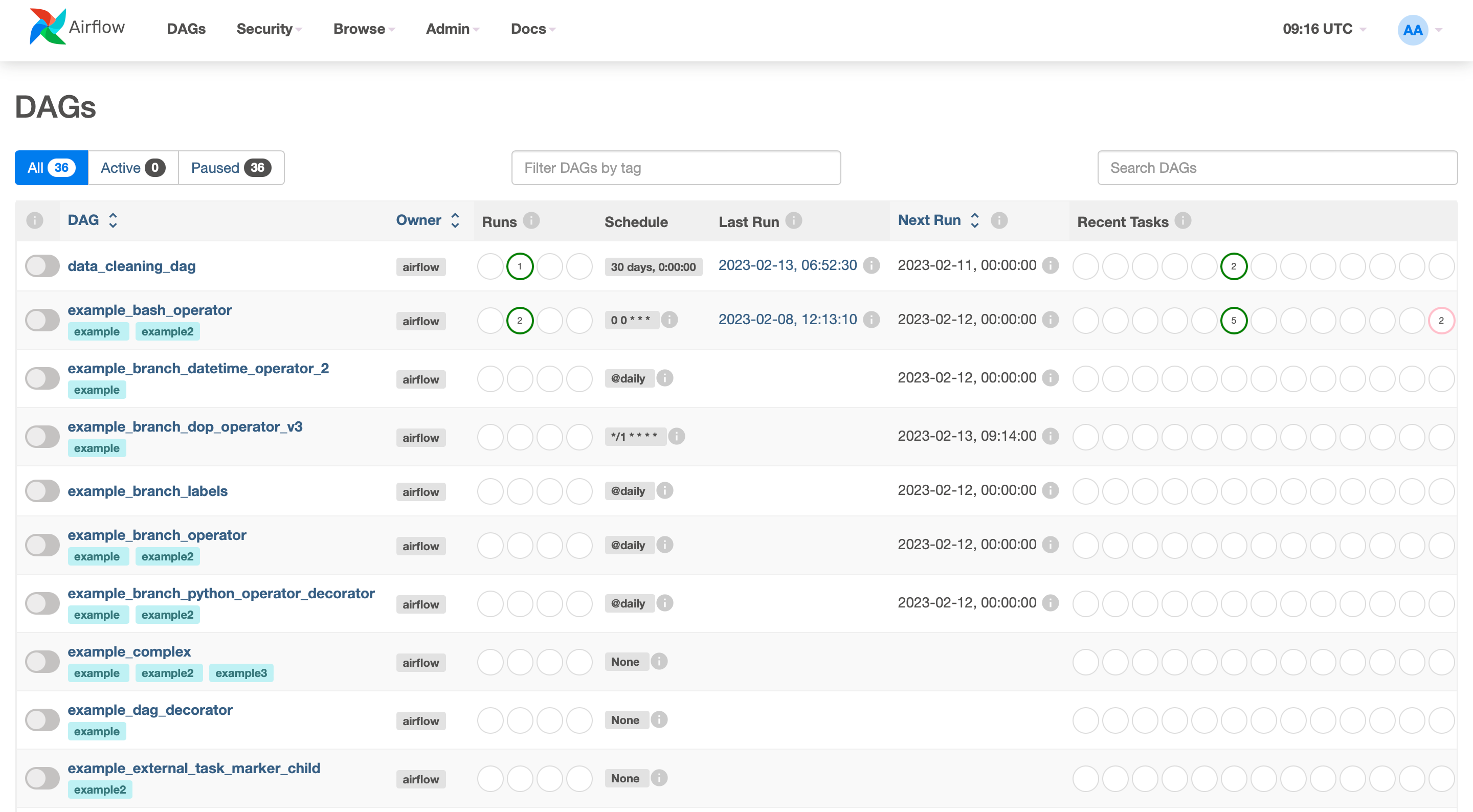Sort table by DAG column
This screenshot has width=1473, height=812.
pos(93,220)
